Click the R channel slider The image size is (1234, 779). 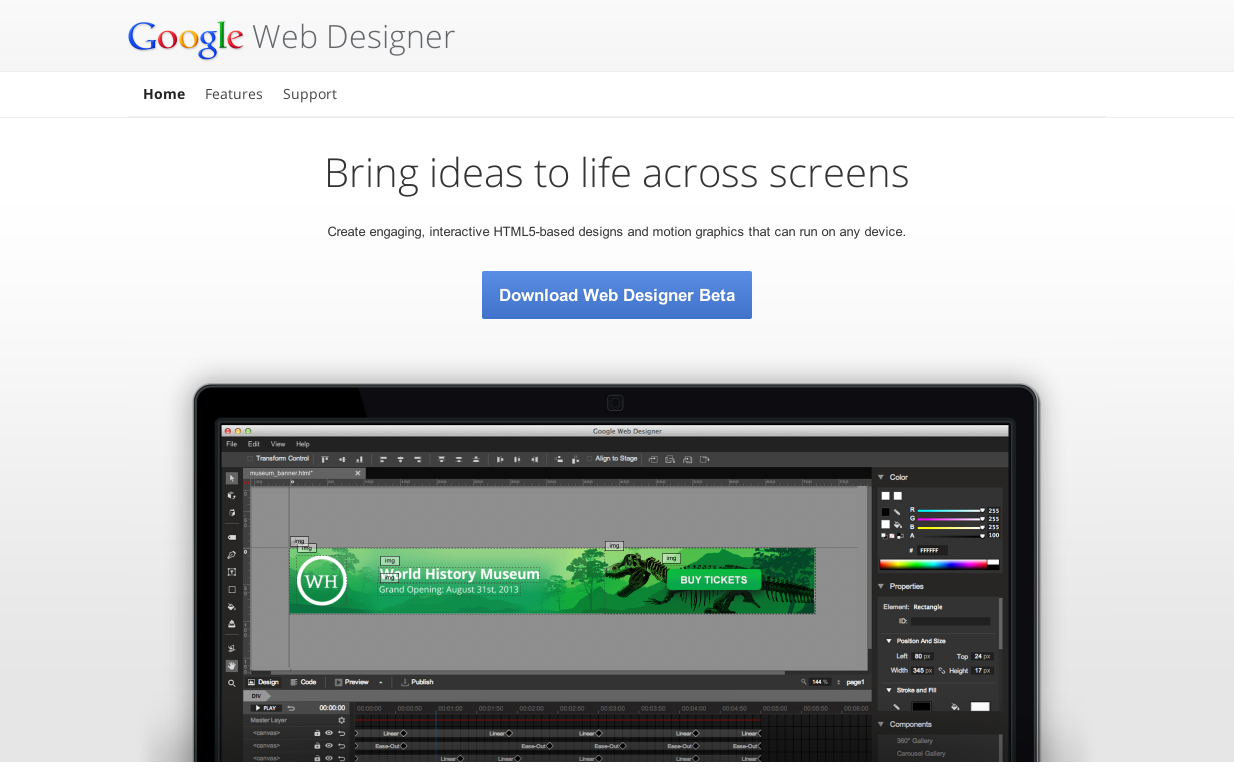pos(950,510)
